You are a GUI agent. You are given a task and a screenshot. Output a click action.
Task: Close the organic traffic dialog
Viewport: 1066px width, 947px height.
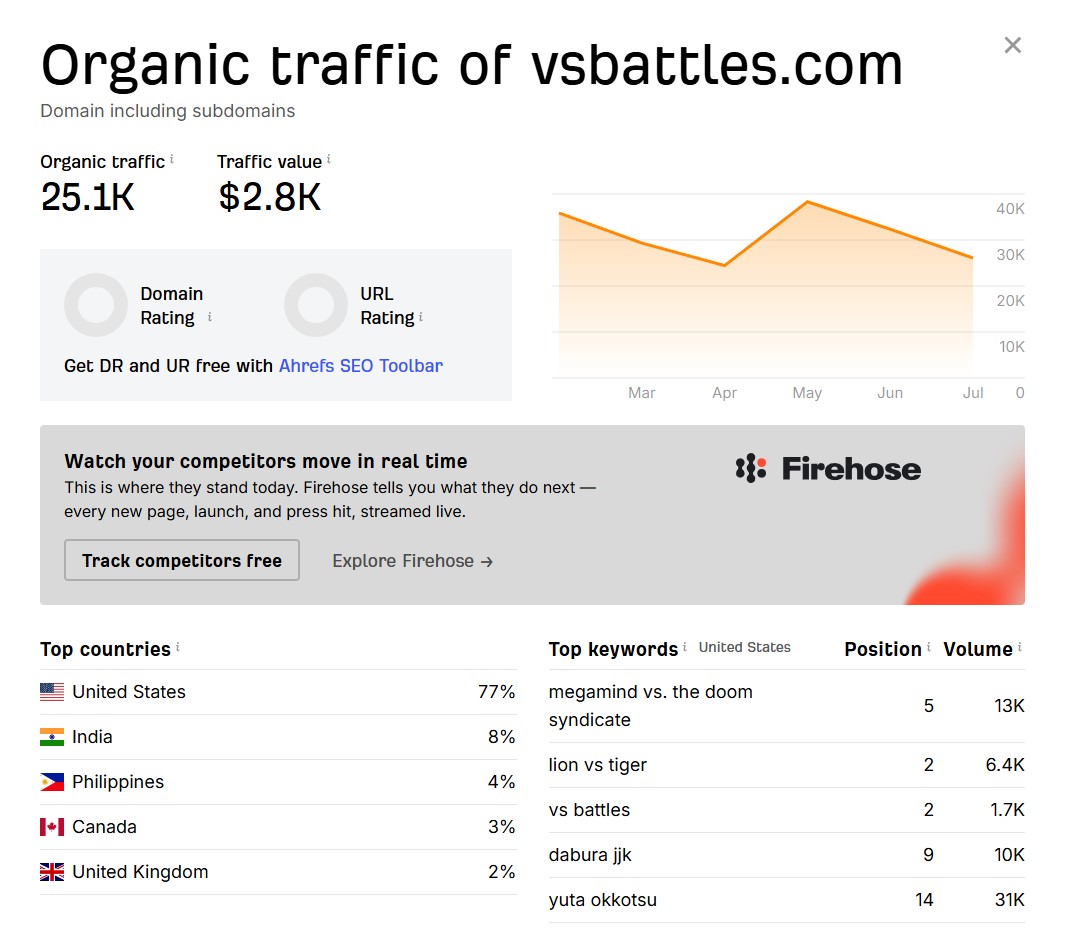click(x=1012, y=45)
